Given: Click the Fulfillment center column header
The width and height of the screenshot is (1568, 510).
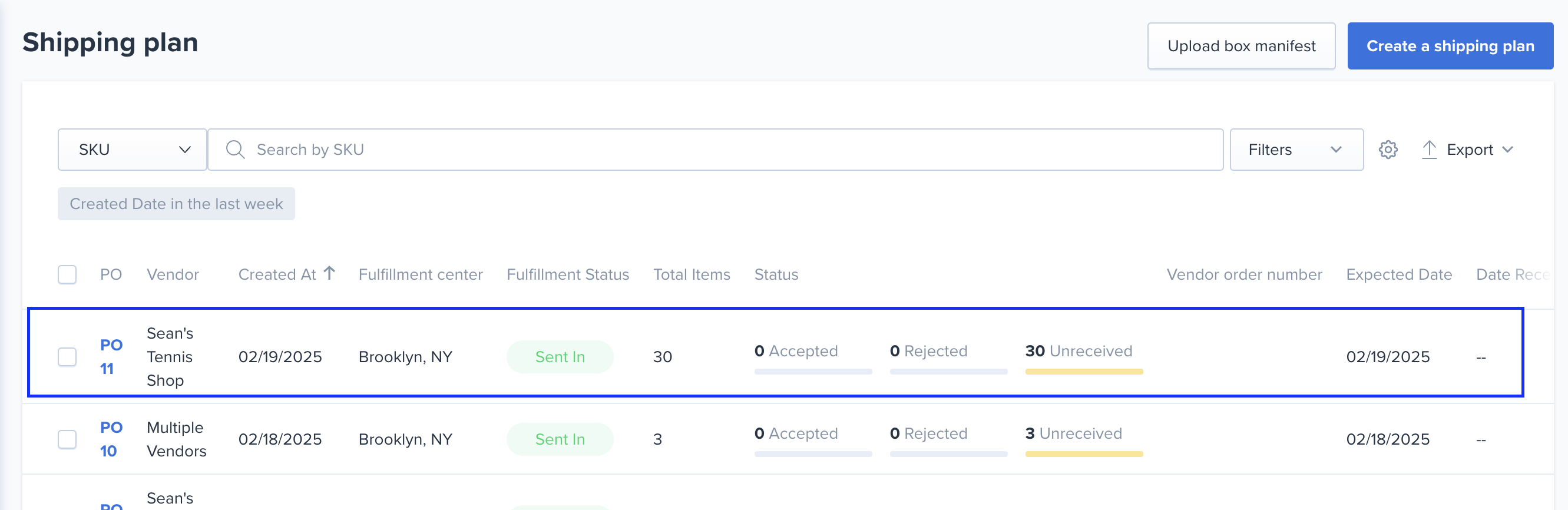Looking at the screenshot, I should tap(421, 275).
